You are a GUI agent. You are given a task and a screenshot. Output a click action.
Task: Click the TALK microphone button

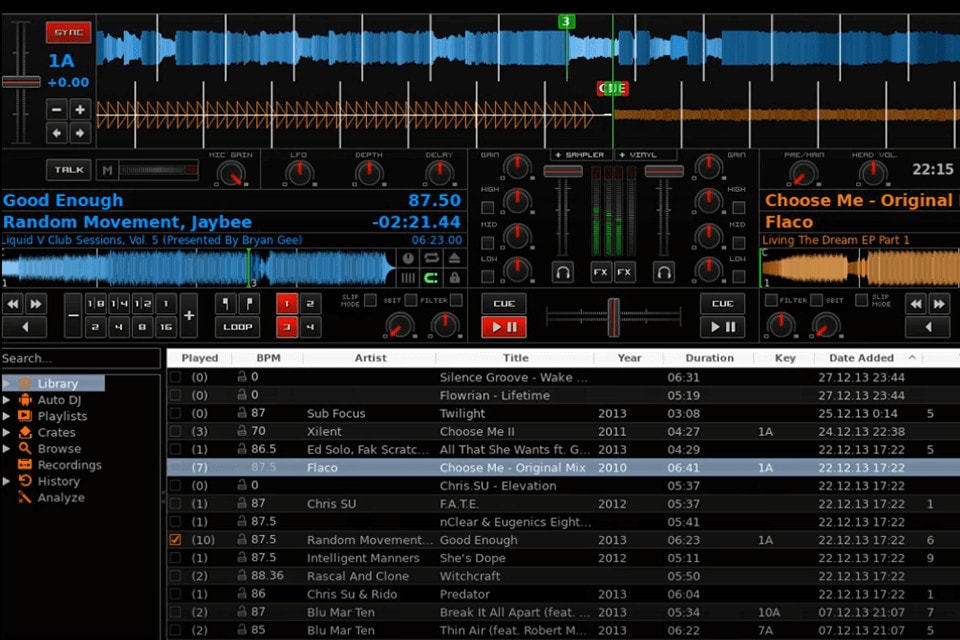(69, 170)
